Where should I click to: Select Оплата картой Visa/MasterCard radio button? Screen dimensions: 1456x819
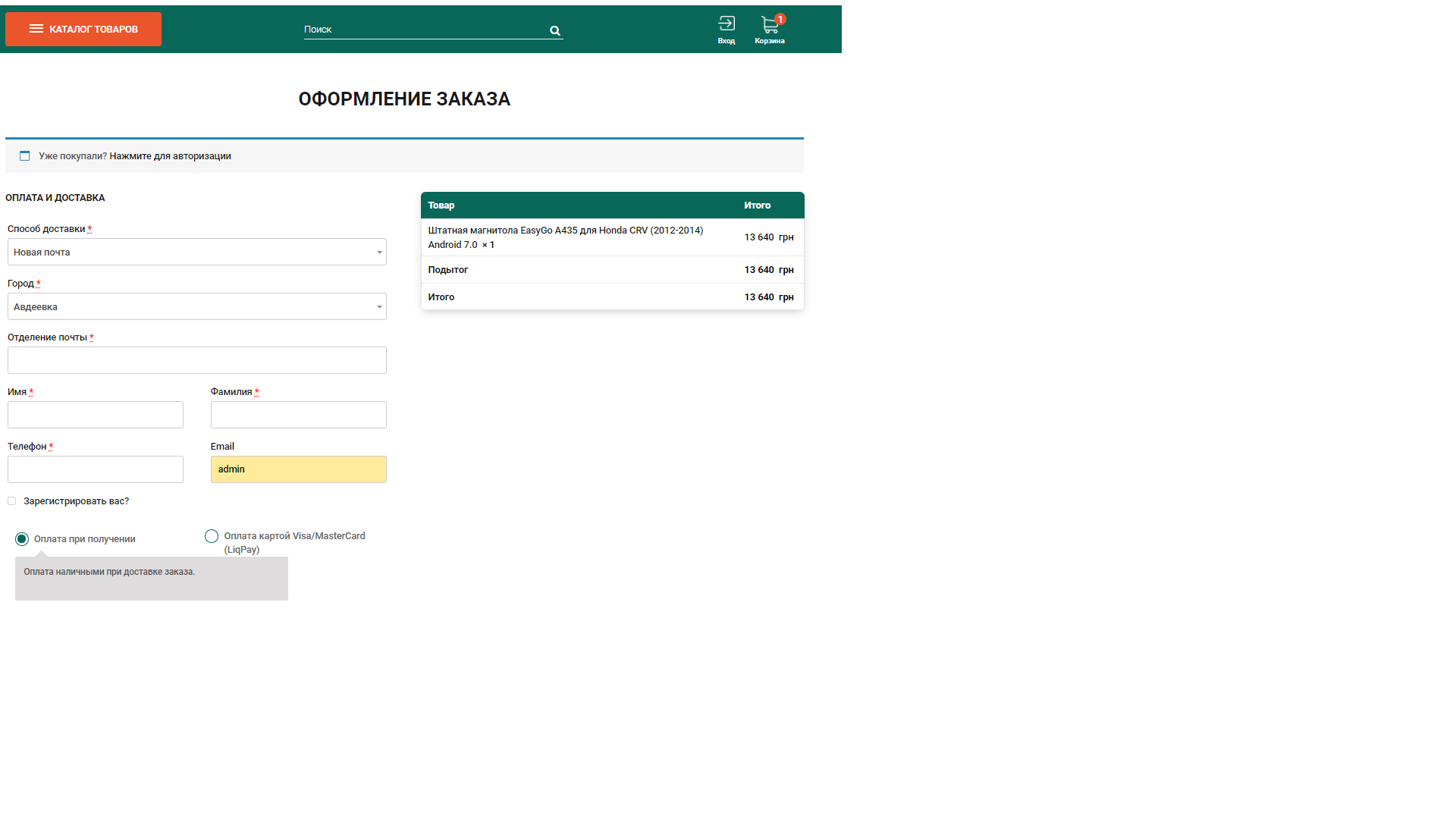click(x=212, y=536)
